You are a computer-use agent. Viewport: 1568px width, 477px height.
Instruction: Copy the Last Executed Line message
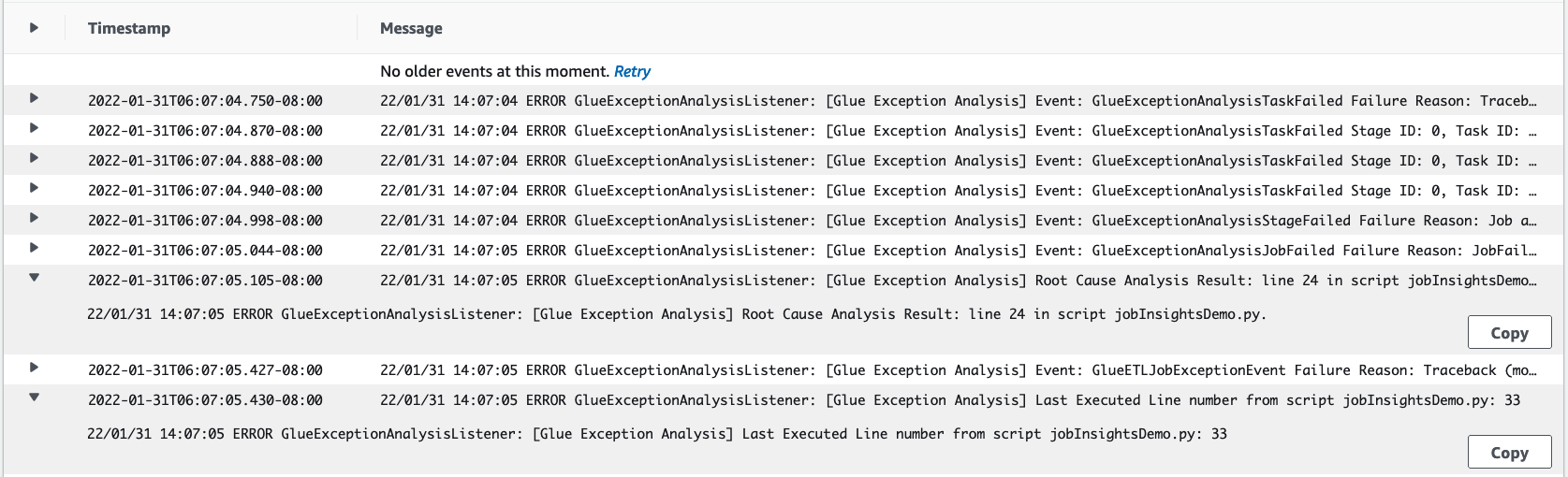[x=1509, y=453]
